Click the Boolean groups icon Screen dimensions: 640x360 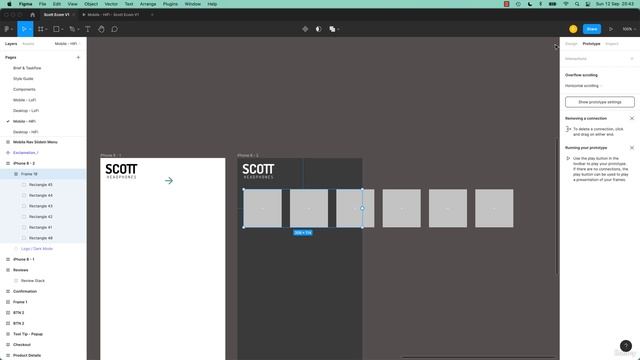coord(332,29)
